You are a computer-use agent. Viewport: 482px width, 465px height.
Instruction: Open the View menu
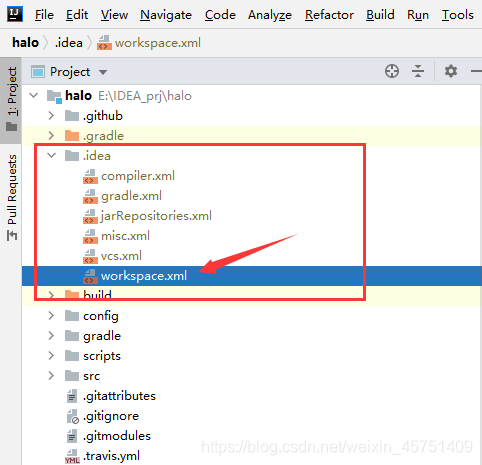click(114, 15)
